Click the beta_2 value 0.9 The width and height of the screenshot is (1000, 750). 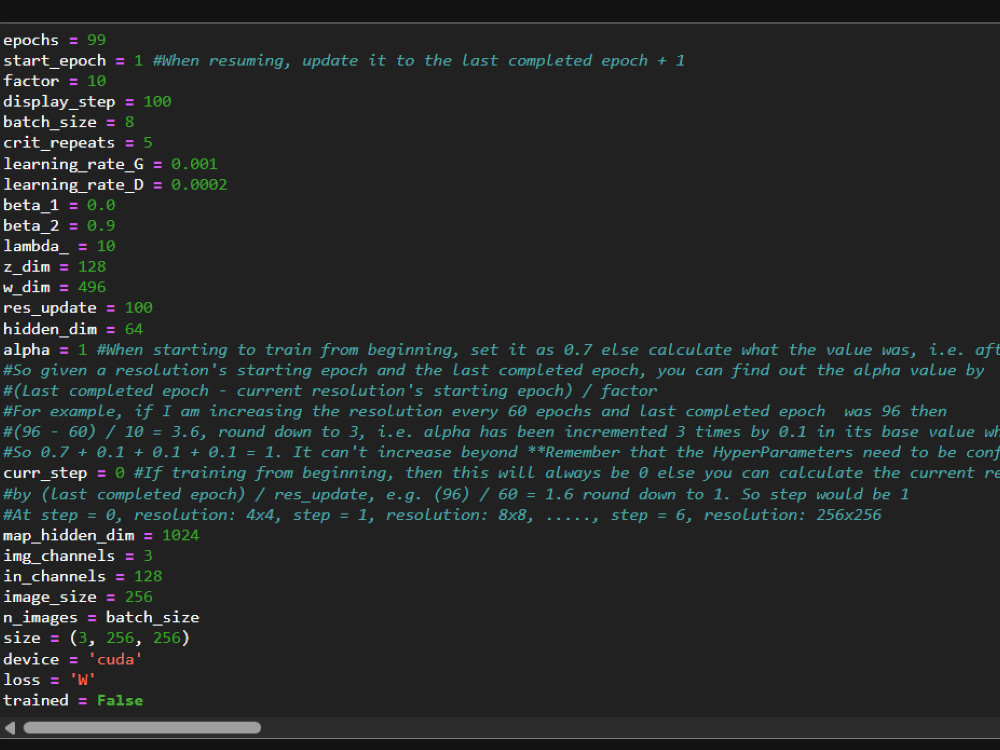coord(101,225)
